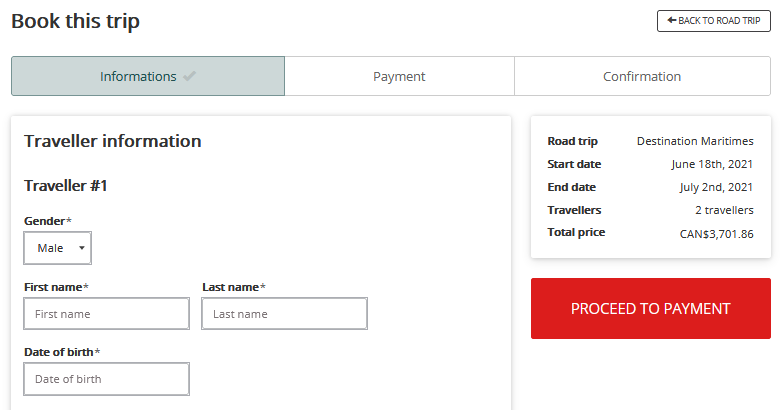Click the Back to Road Trip button
This screenshot has height=410, width=784.
coord(714,21)
